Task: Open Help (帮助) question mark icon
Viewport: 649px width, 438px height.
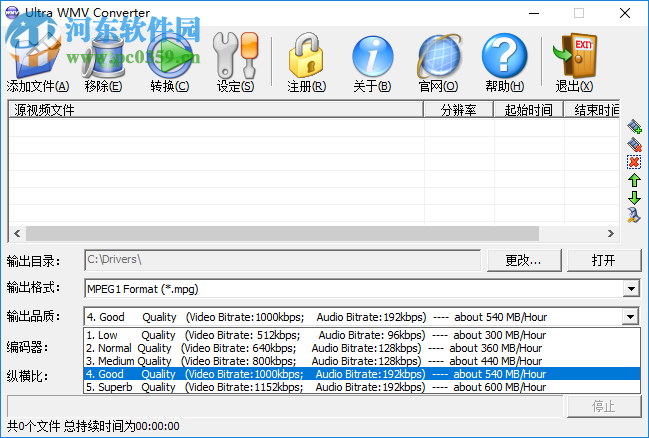Action: point(505,56)
